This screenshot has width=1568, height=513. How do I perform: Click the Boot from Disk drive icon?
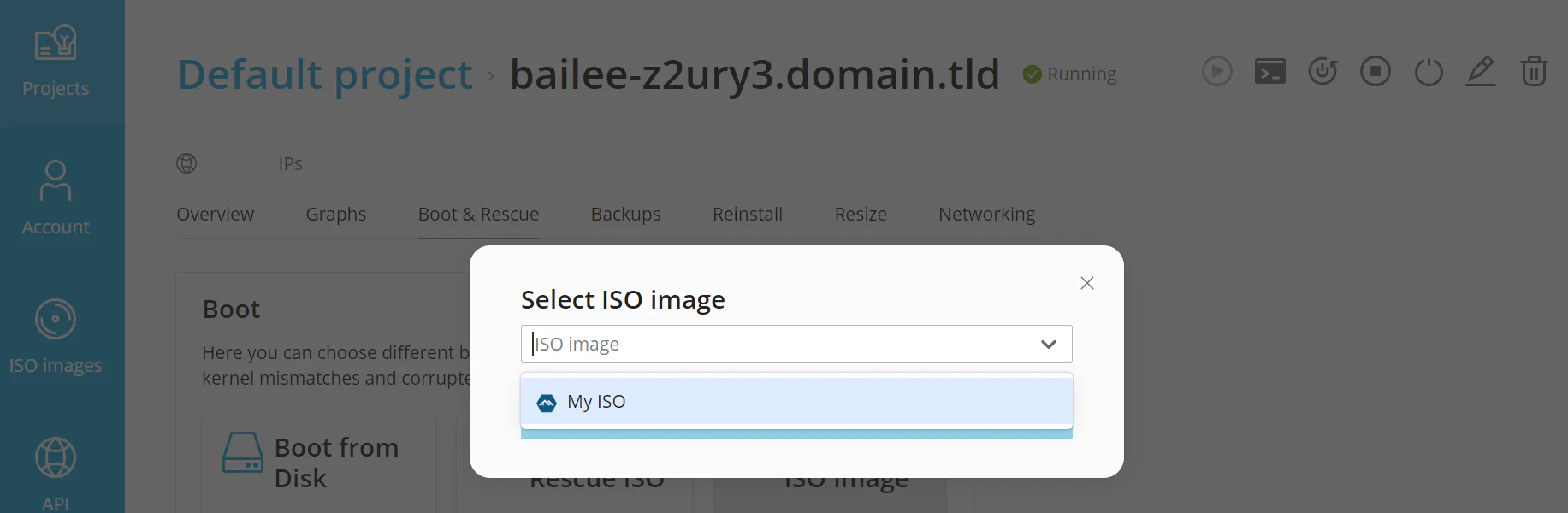tap(243, 452)
